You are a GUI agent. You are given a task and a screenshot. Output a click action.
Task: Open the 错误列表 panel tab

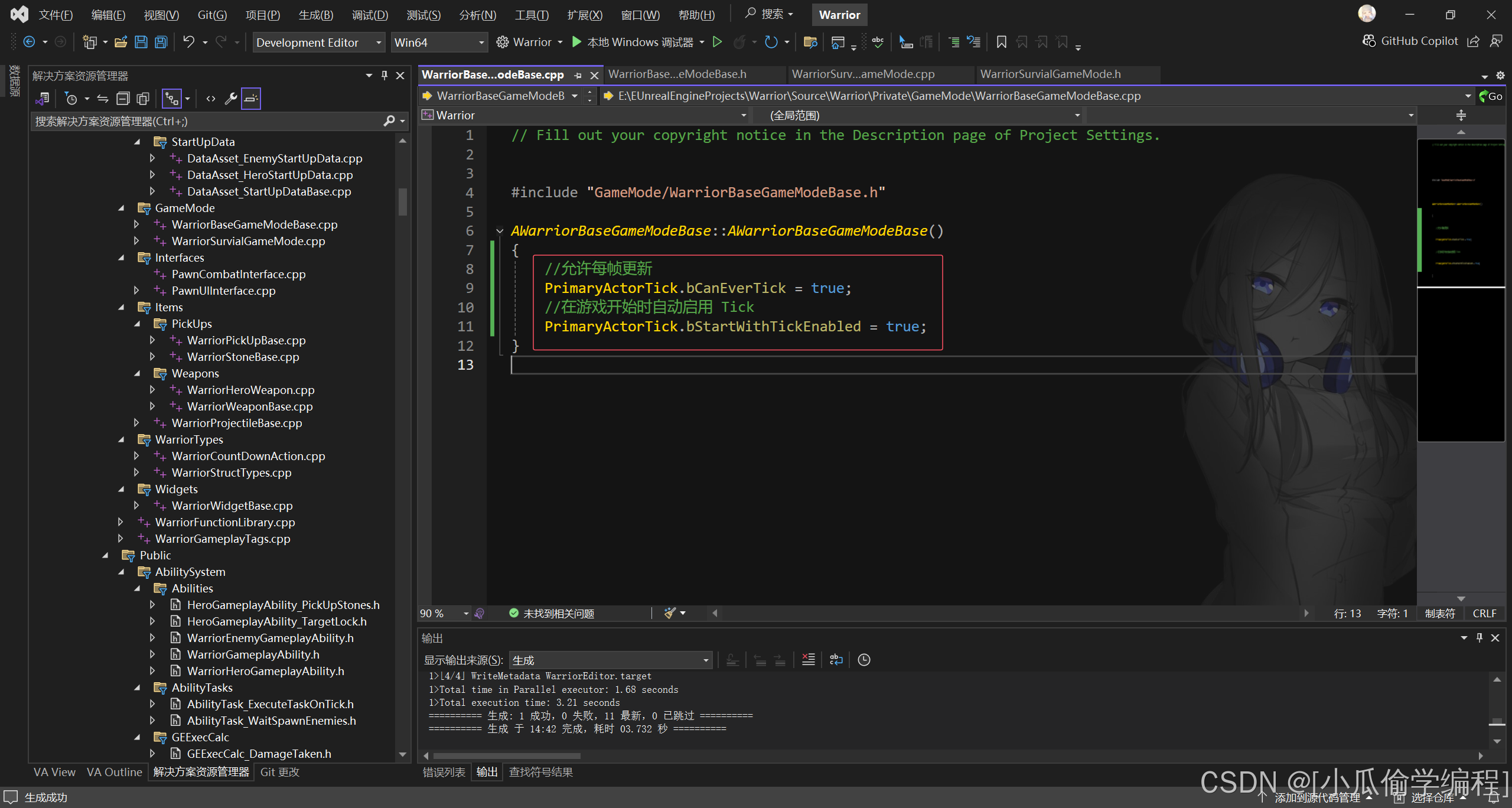444,772
